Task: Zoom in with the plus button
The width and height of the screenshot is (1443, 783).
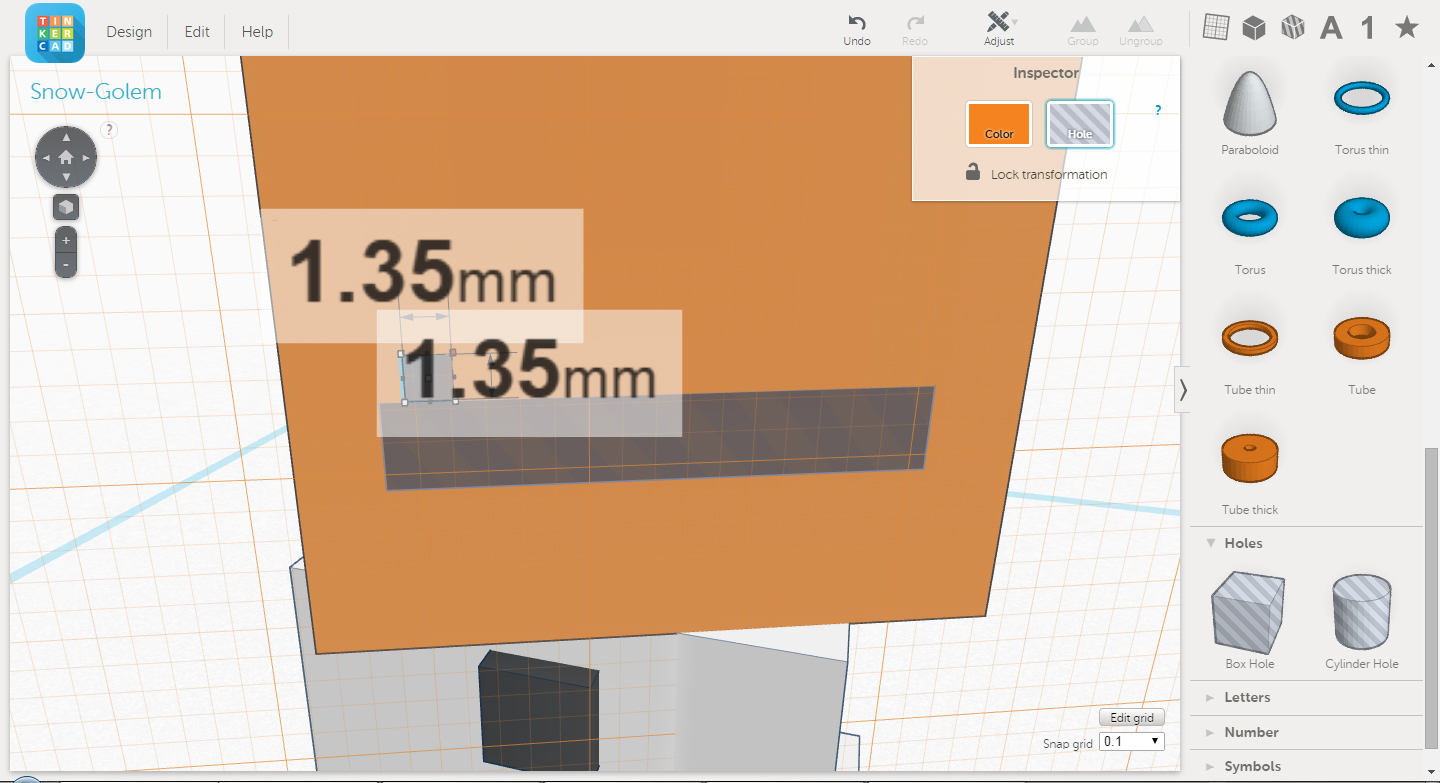Action: (66, 241)
